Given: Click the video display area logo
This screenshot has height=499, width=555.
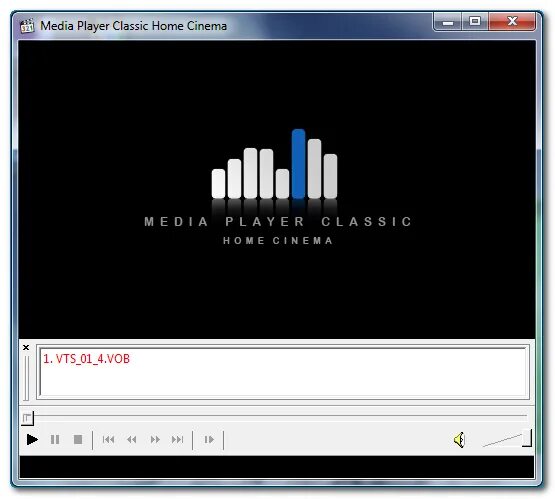Looking at the screenshot, I should click(x=277, y=187).
